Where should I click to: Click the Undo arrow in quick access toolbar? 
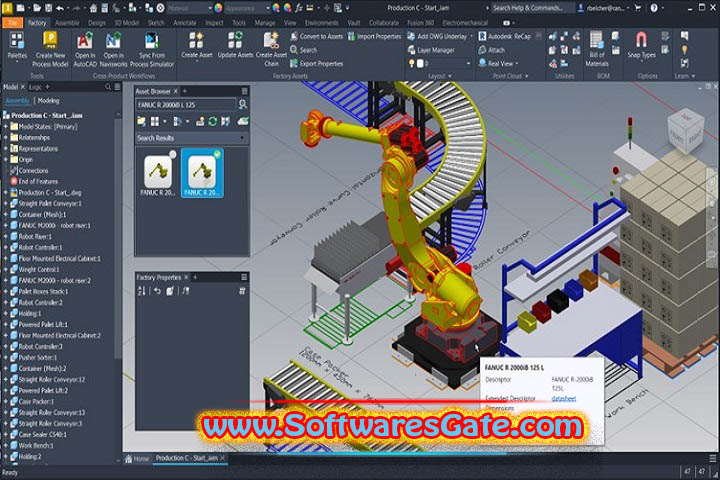point(61,8)
